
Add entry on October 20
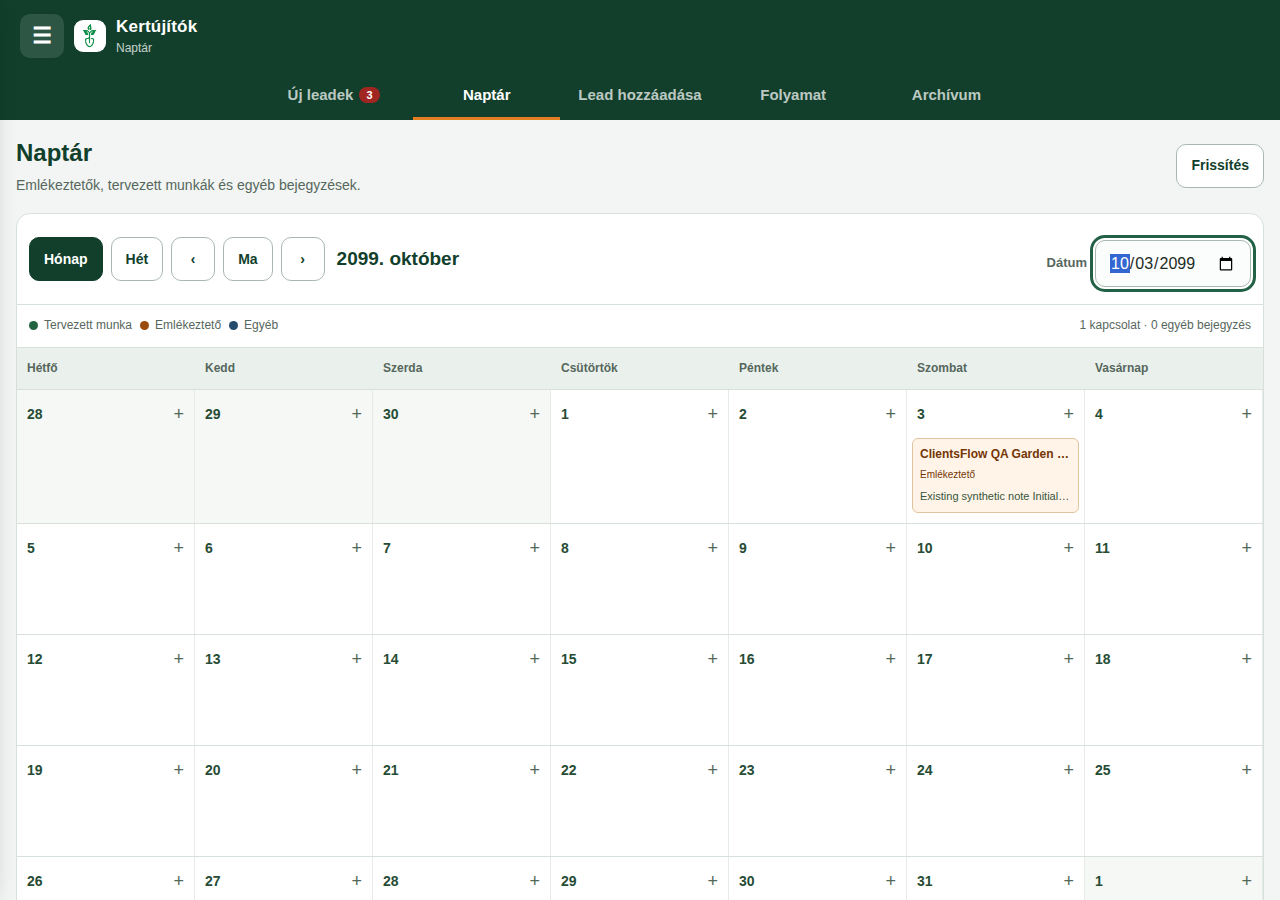click(x=357, y=769)
